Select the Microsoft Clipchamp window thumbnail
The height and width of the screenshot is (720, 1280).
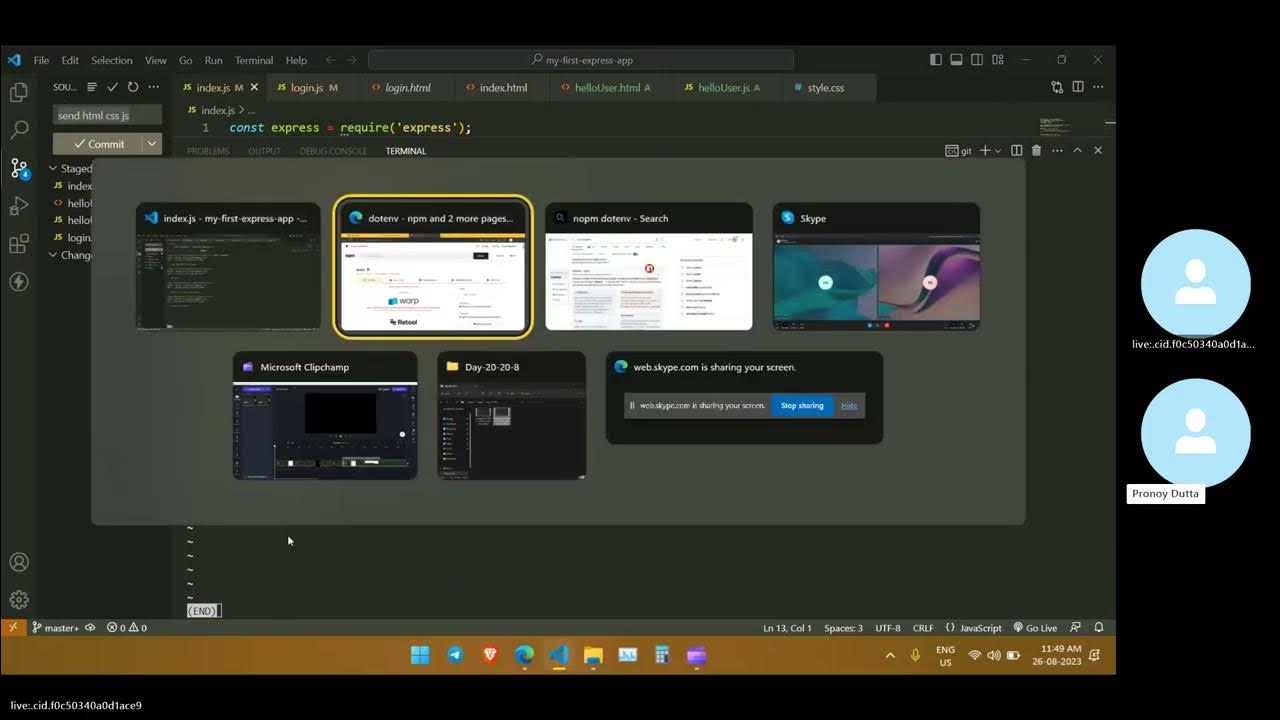click(x=325, y=415)
